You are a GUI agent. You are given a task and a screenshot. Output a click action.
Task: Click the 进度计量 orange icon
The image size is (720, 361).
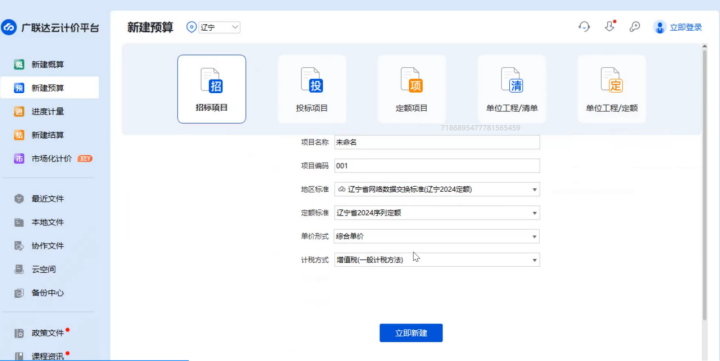pyautogui.click(x=19, y=112)
